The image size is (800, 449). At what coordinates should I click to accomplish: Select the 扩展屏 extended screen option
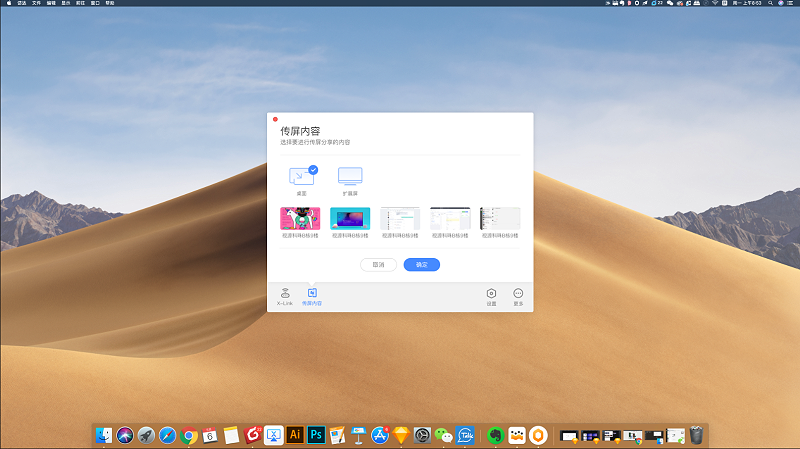click(x=350, y=177)
